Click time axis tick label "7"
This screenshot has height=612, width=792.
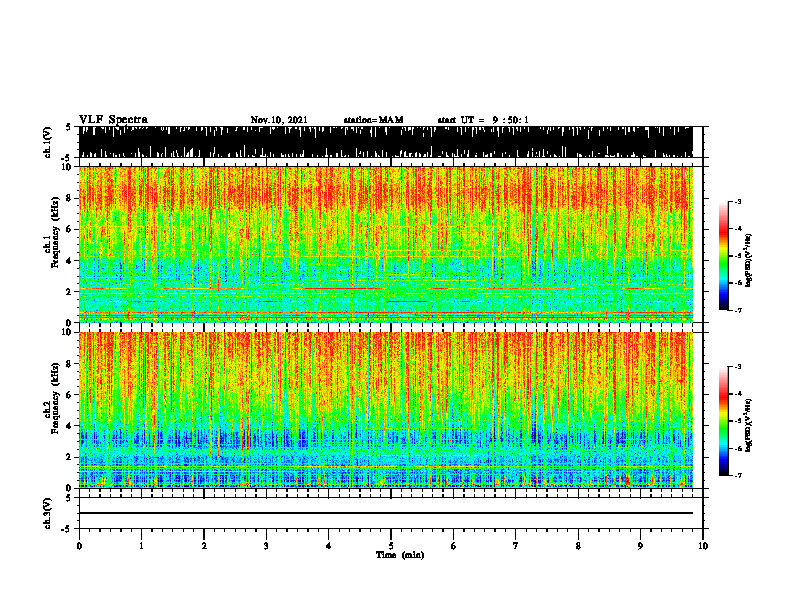(516, 546)
